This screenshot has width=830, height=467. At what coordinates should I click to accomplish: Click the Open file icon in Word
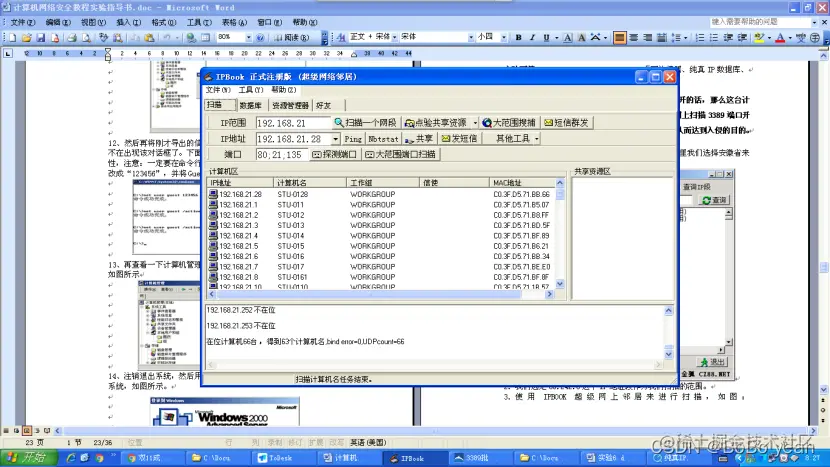pos(26,38)
